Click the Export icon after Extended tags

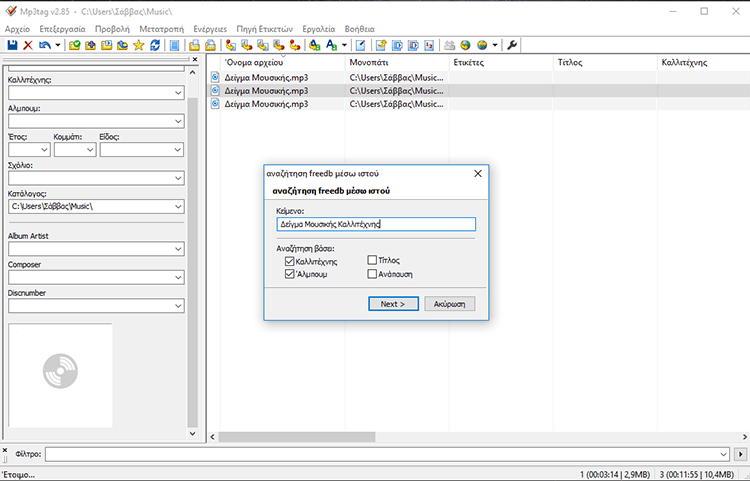(381, 45)
